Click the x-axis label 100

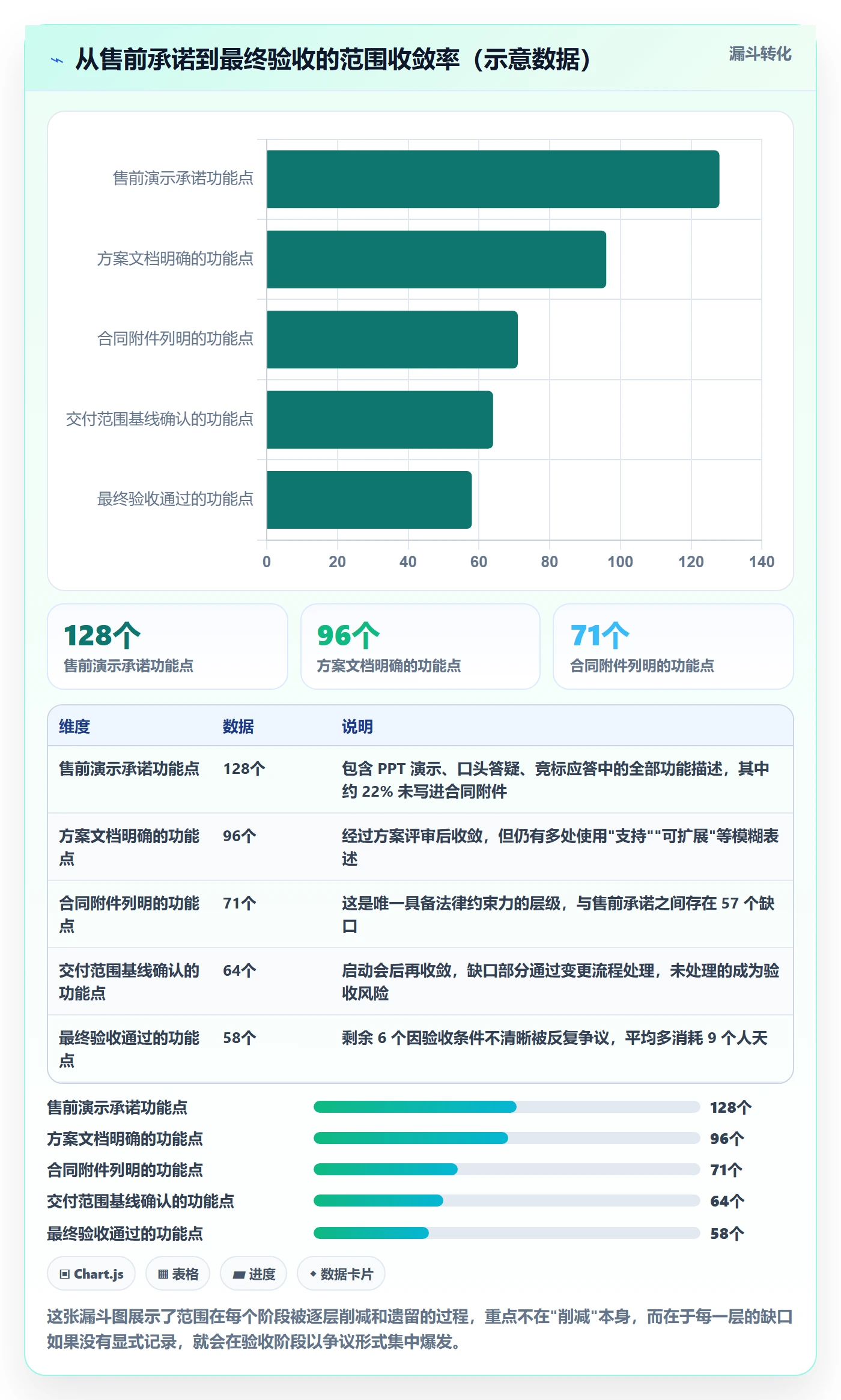620,562
